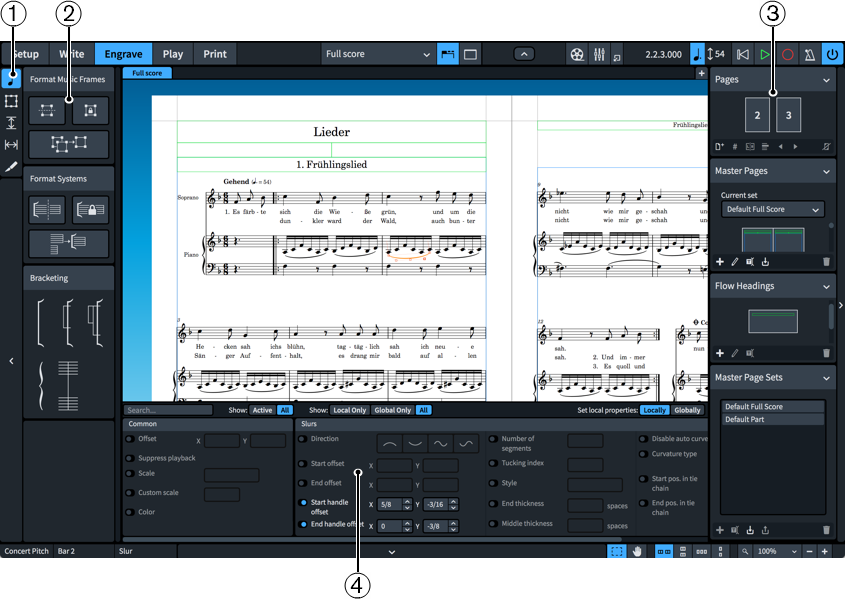Select the galley view layout icon

[x=447, y=54]
